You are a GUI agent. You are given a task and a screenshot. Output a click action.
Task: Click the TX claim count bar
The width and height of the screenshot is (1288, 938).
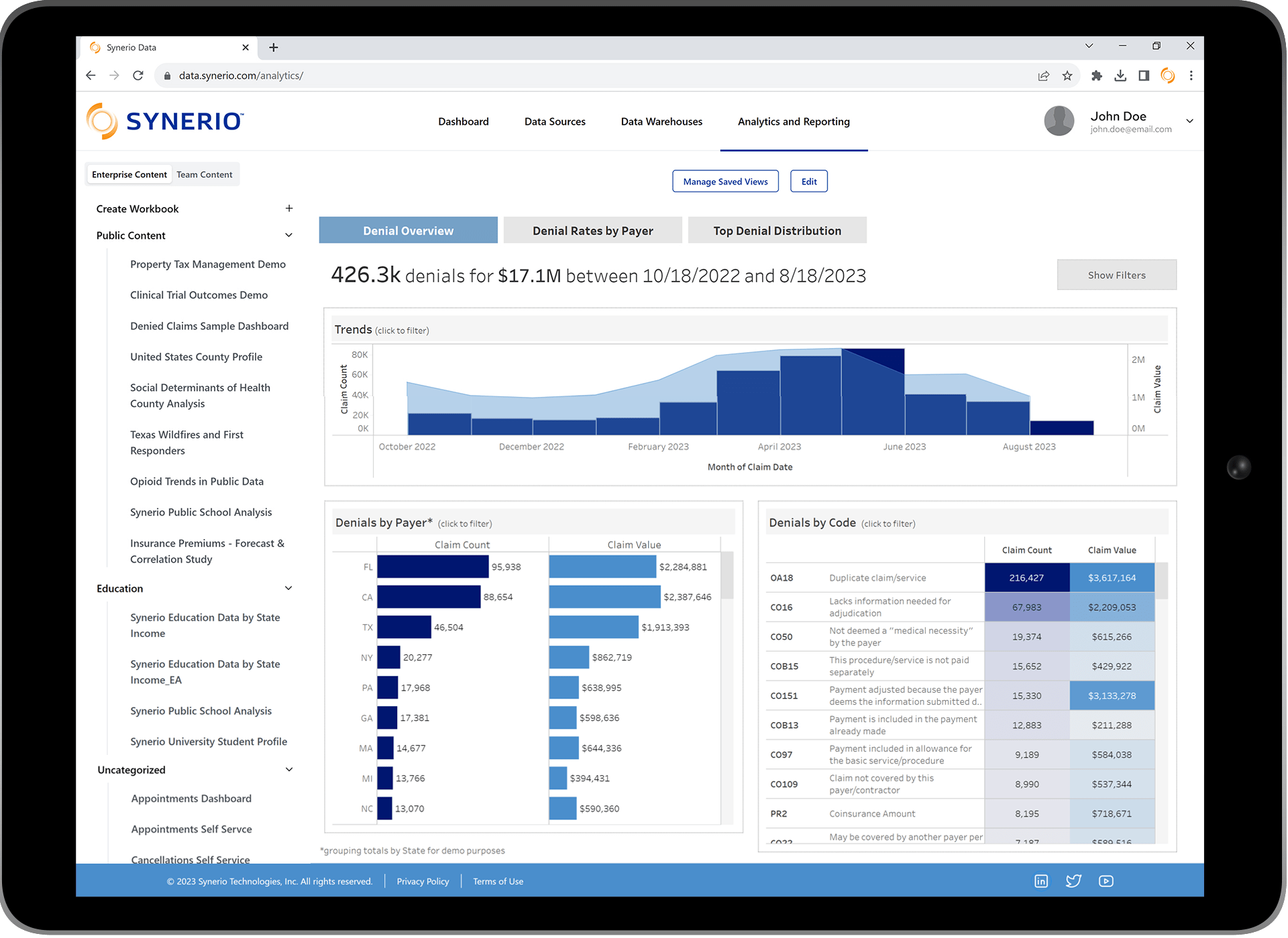[x=404, y=627]
